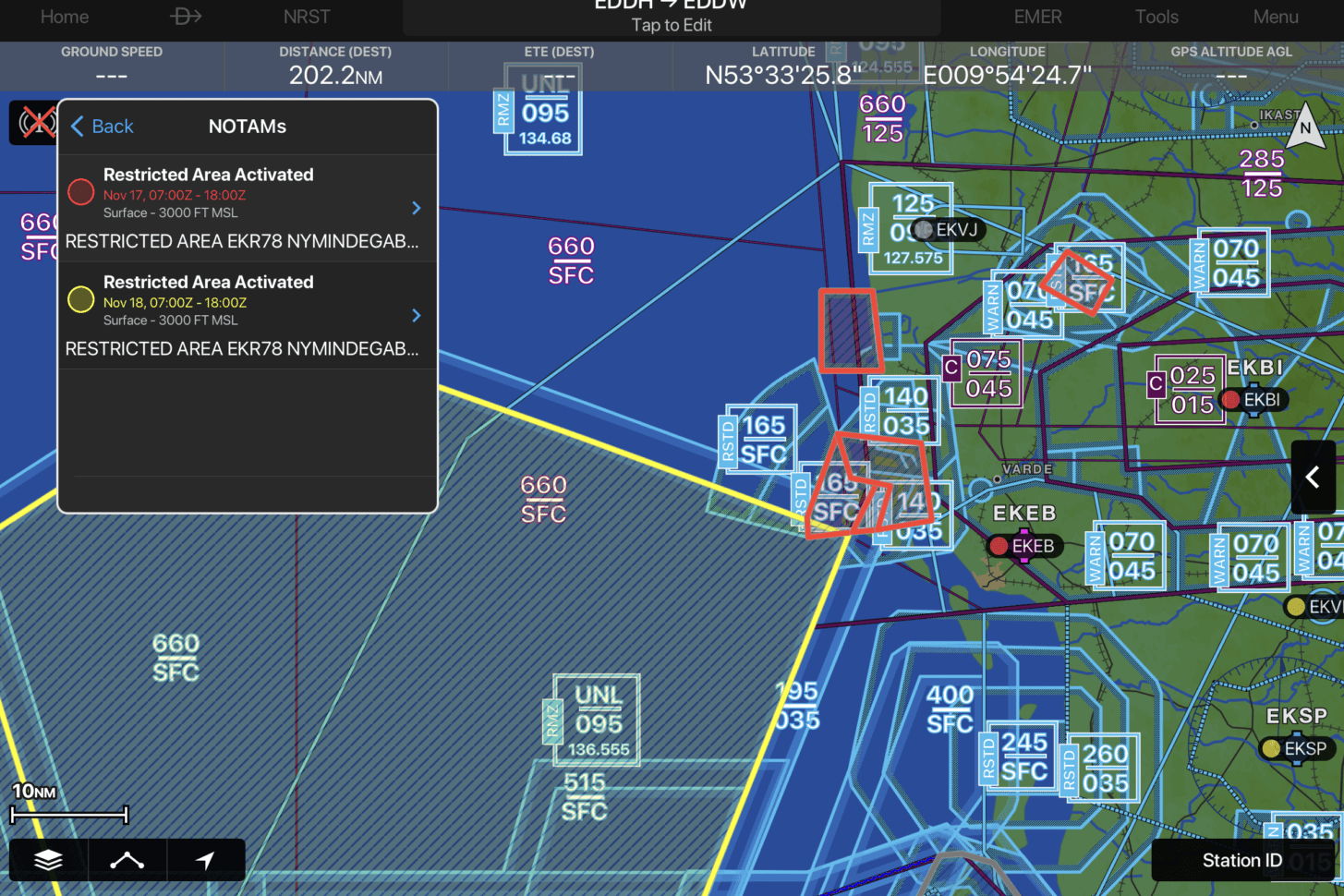Viewport: 1344px width, 896px height.
Task: Tap the route bar 'Tap to Edit'
Action: 672,18
